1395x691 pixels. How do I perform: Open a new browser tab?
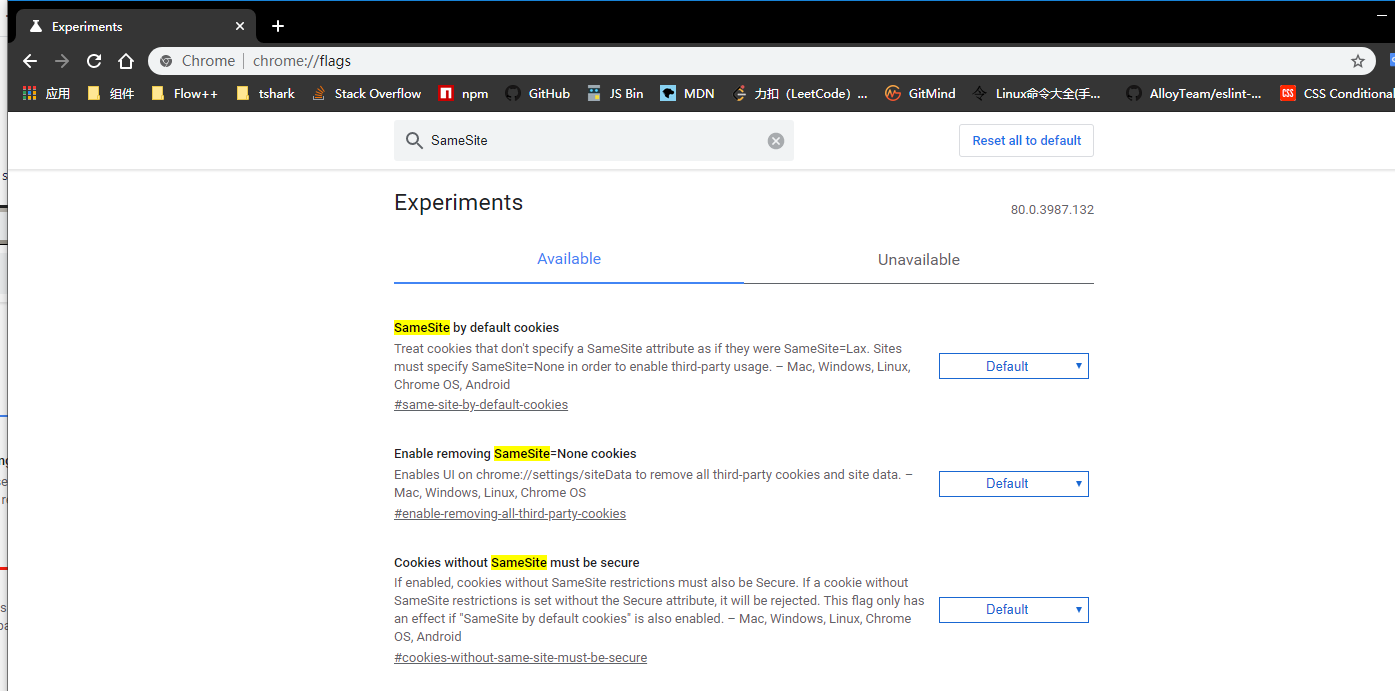pos(277,25)
